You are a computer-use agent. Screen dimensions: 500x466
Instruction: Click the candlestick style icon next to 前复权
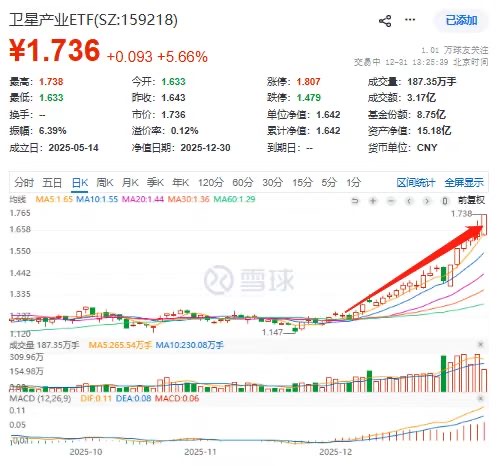445,201
